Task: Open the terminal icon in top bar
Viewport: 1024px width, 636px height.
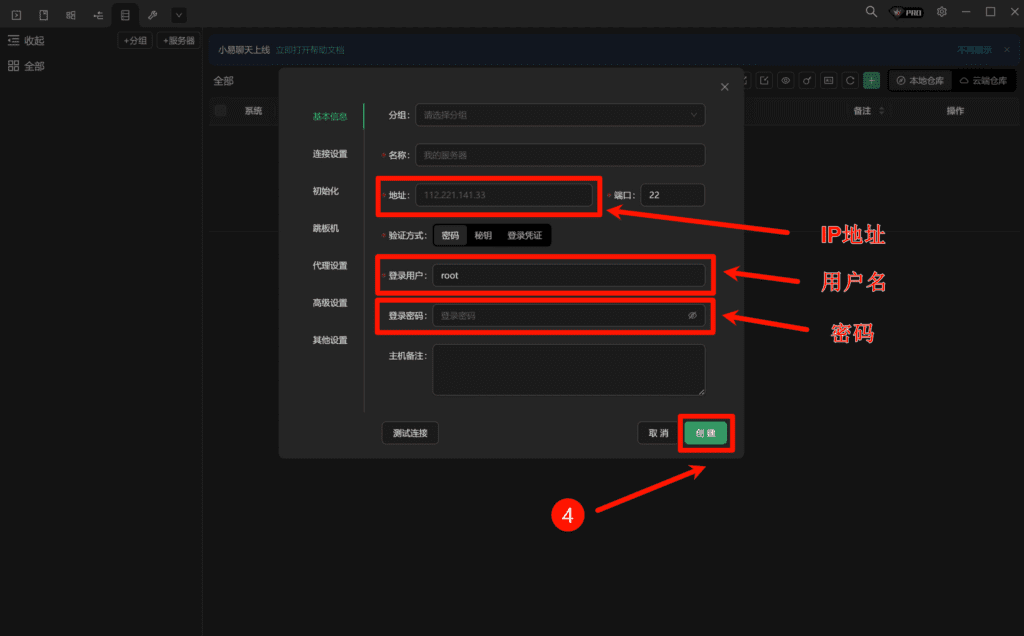Action: [x=17, y=15]
